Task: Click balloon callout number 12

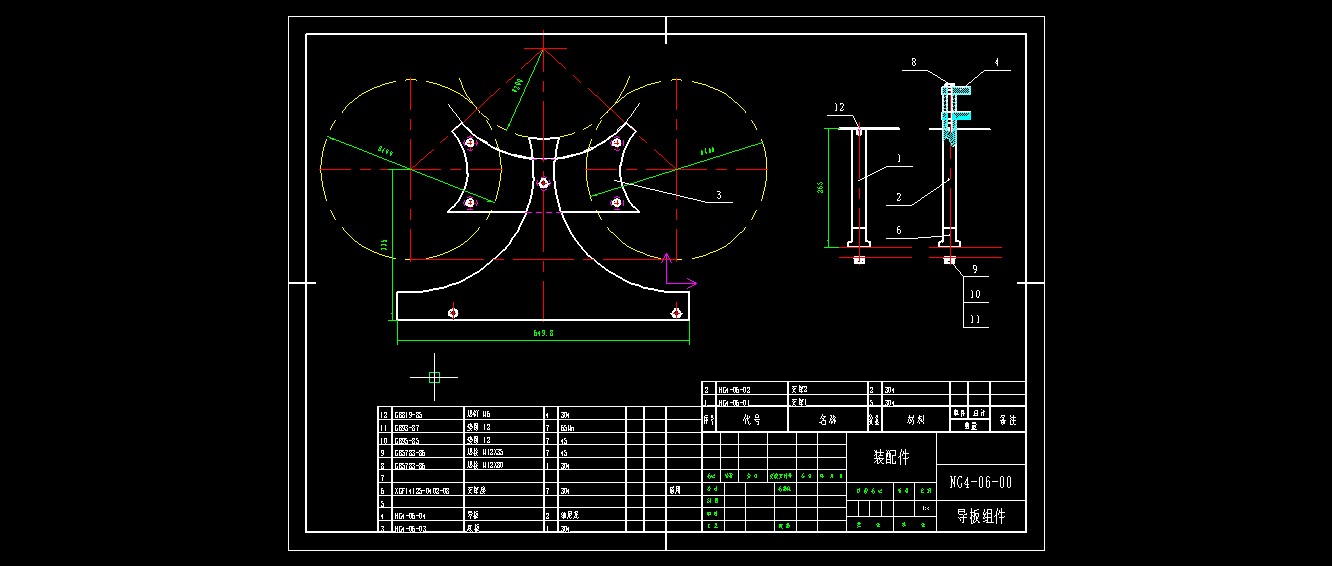Action: [839, 107]
